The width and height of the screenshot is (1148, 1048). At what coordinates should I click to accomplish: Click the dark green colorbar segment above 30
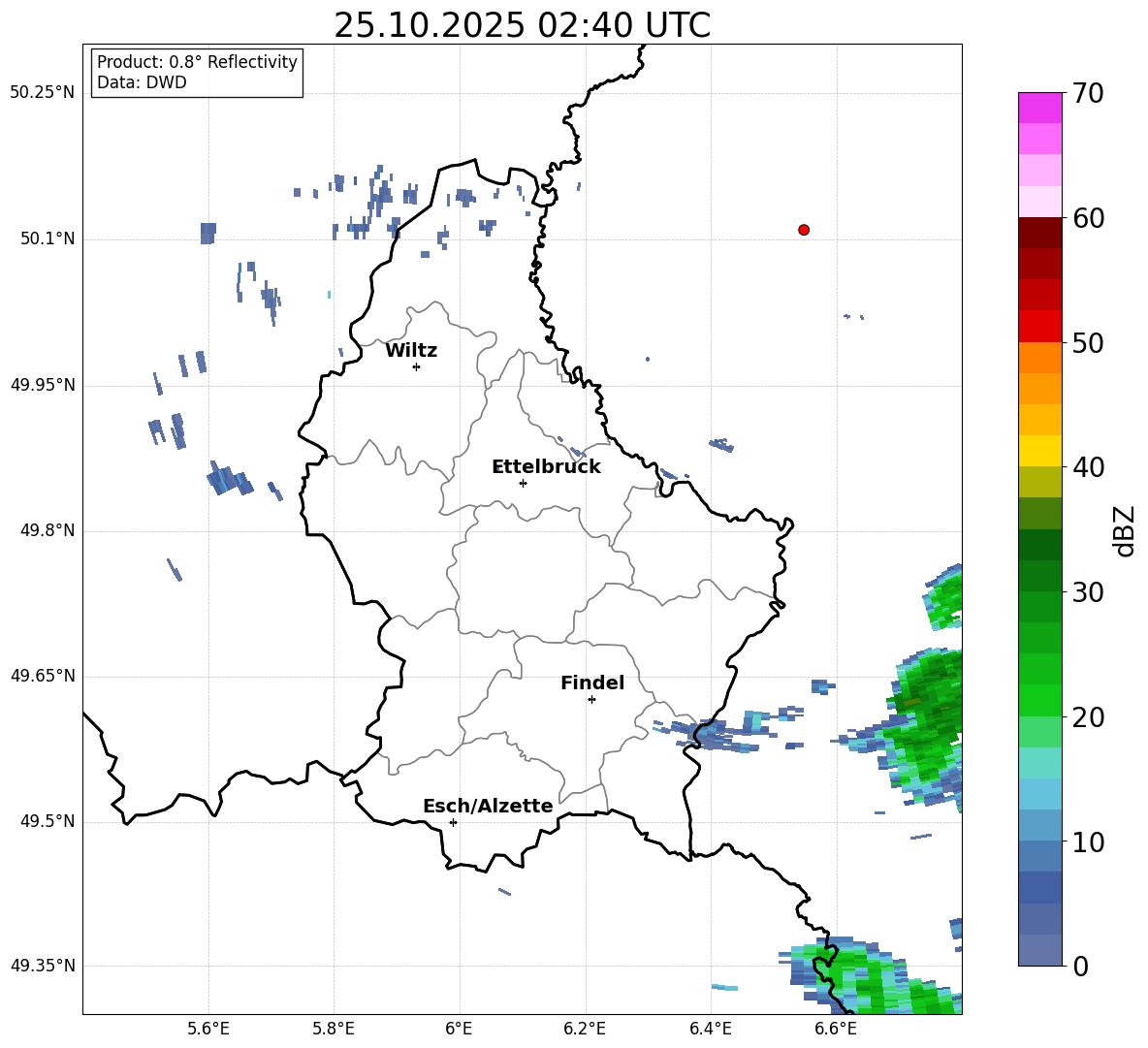pyautogui.click(x=1039, y=576)
